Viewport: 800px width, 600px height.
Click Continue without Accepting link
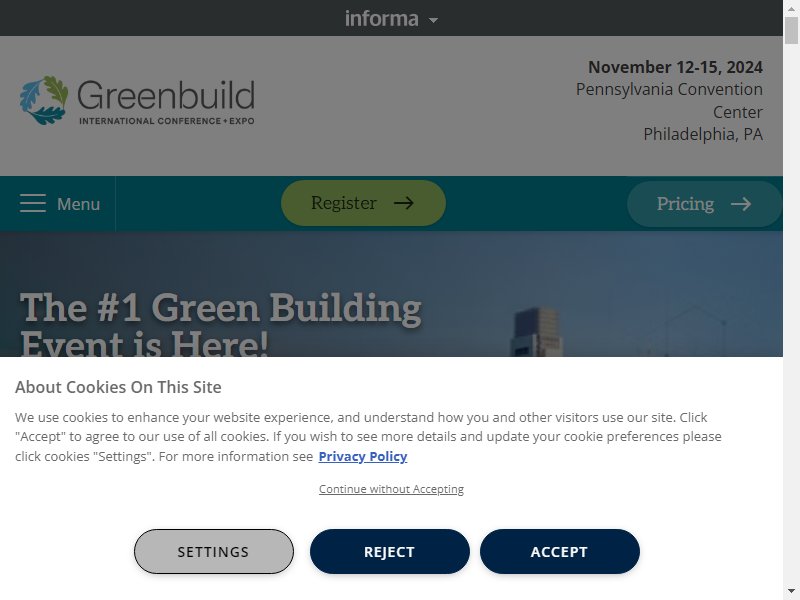tap(391, 489)
